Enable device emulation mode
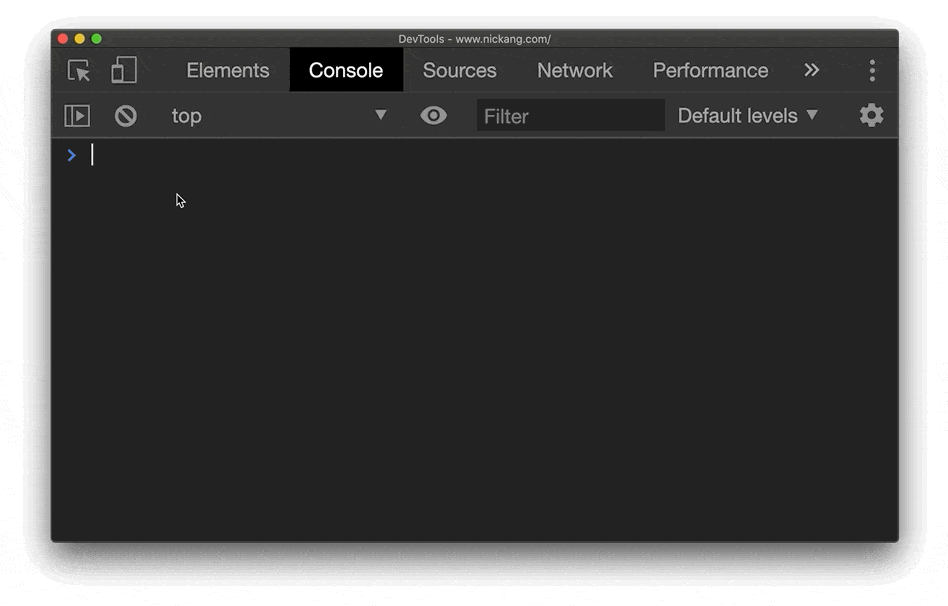This screenshot has height=606, width=948. pos(123,71)
